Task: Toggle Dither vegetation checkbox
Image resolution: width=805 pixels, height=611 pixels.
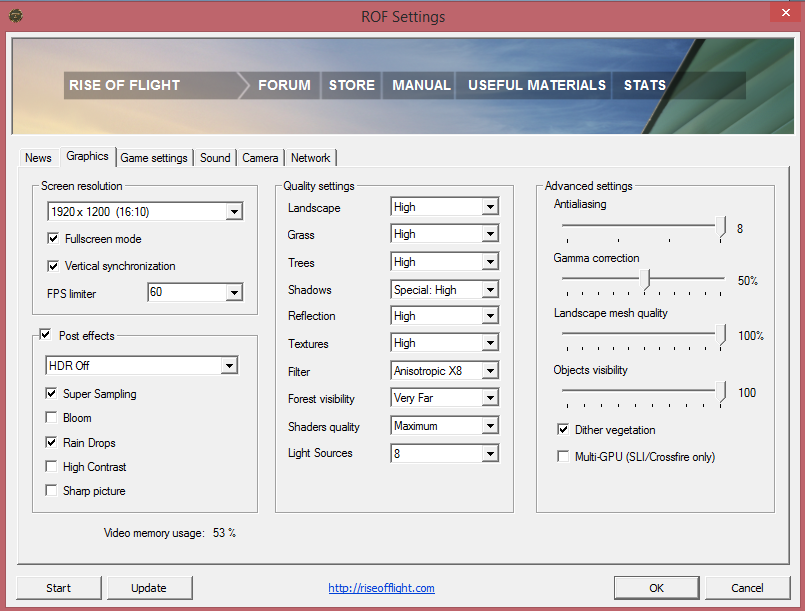Action: [563, 429]
